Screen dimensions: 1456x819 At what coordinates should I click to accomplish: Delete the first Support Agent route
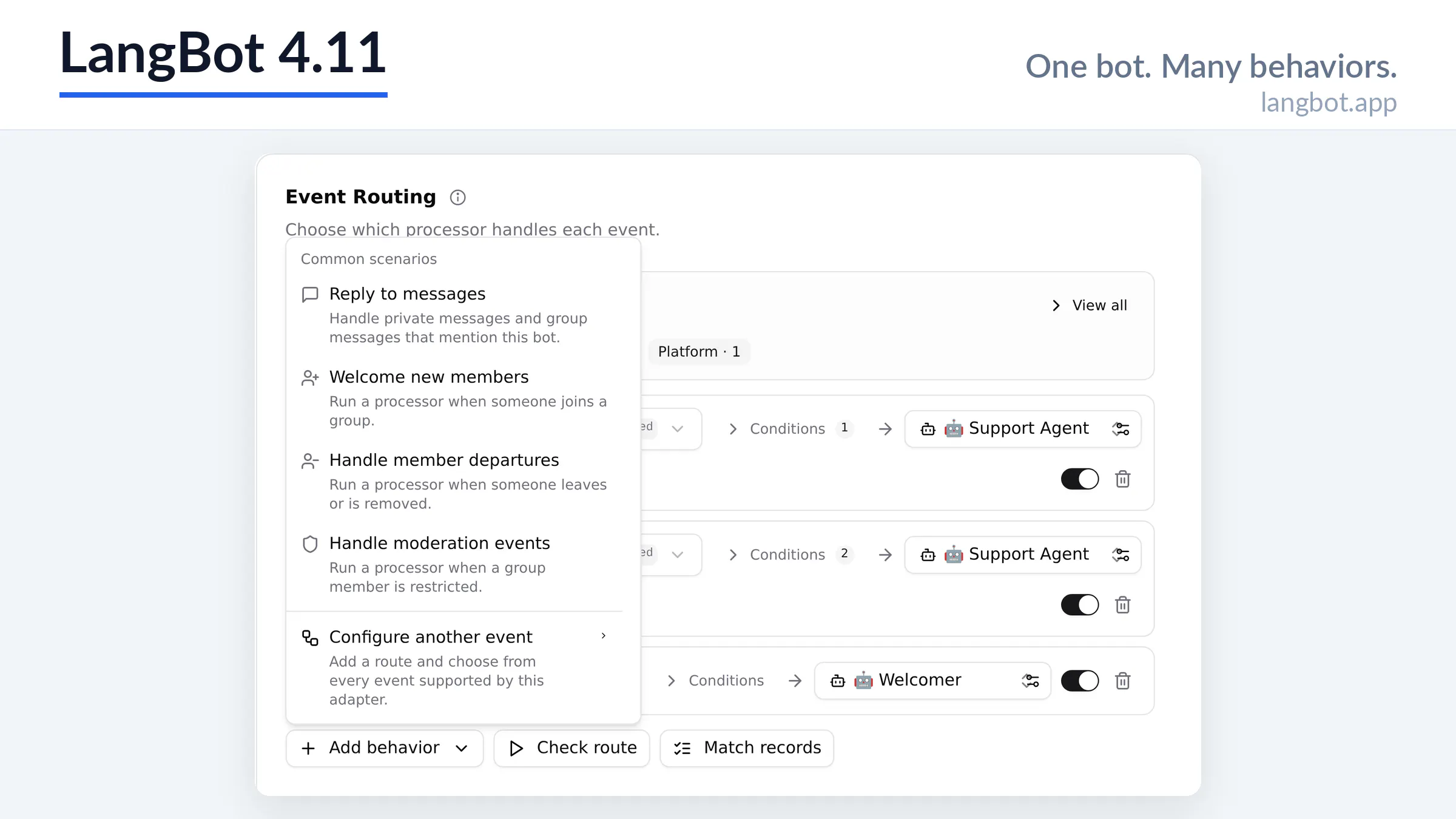(x=1122, y=479)
